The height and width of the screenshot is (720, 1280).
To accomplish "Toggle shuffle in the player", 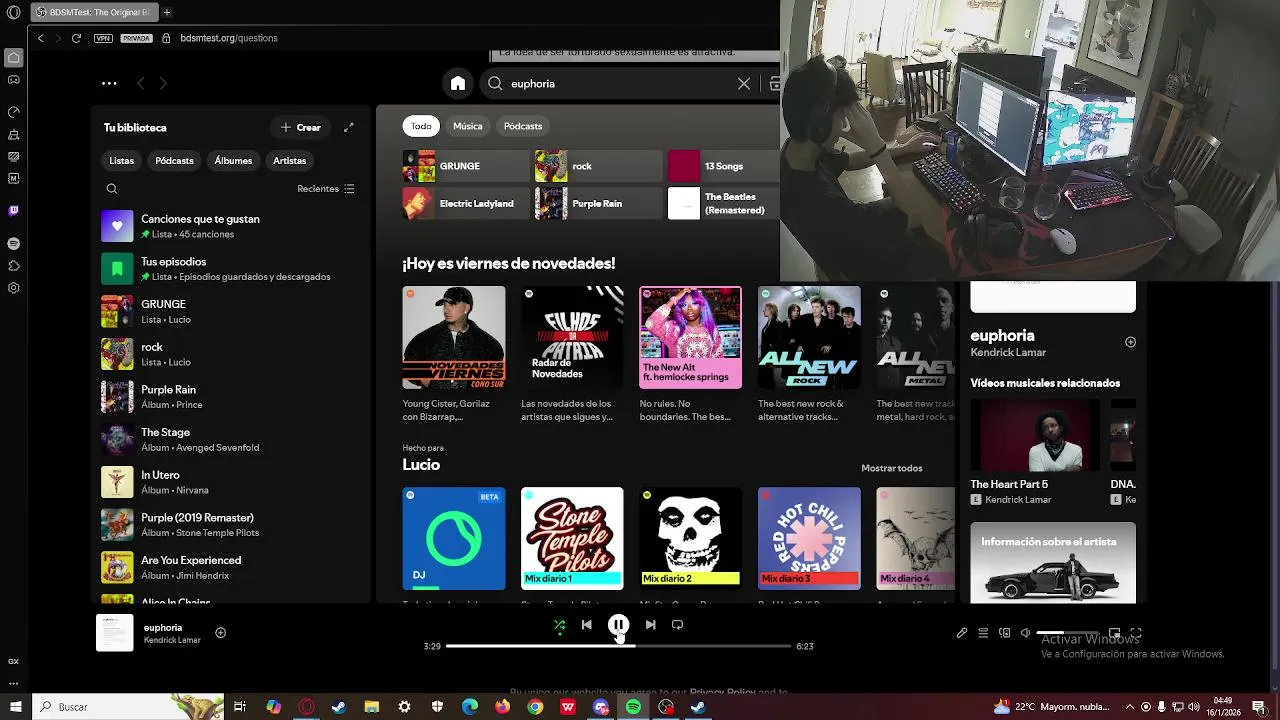I will tap(560, 625).
